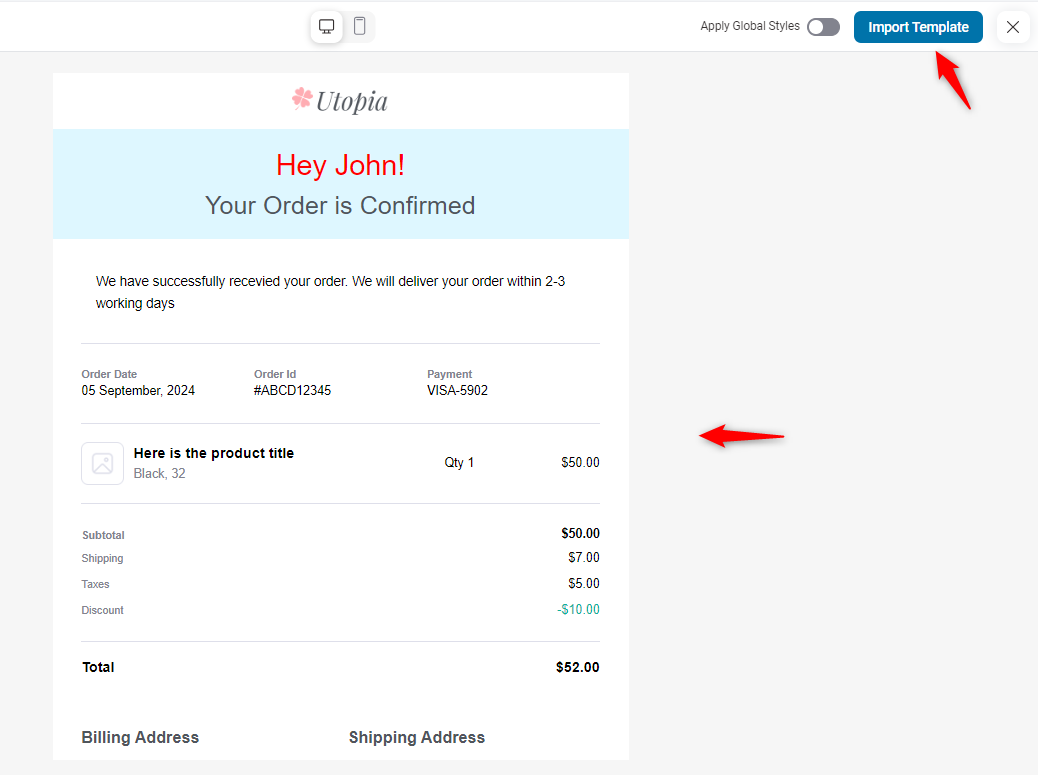1038x775 pixels.
Task: Click the order ID #ABCD12345
Action: 292,391
